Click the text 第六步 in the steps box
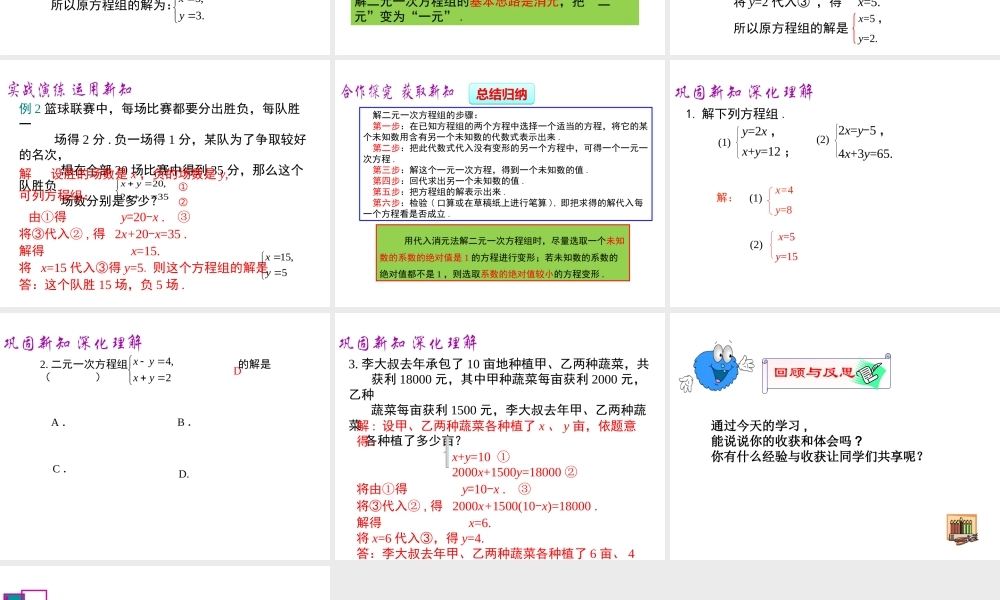Screen dimensions: 1000x600 coord(386,203)
